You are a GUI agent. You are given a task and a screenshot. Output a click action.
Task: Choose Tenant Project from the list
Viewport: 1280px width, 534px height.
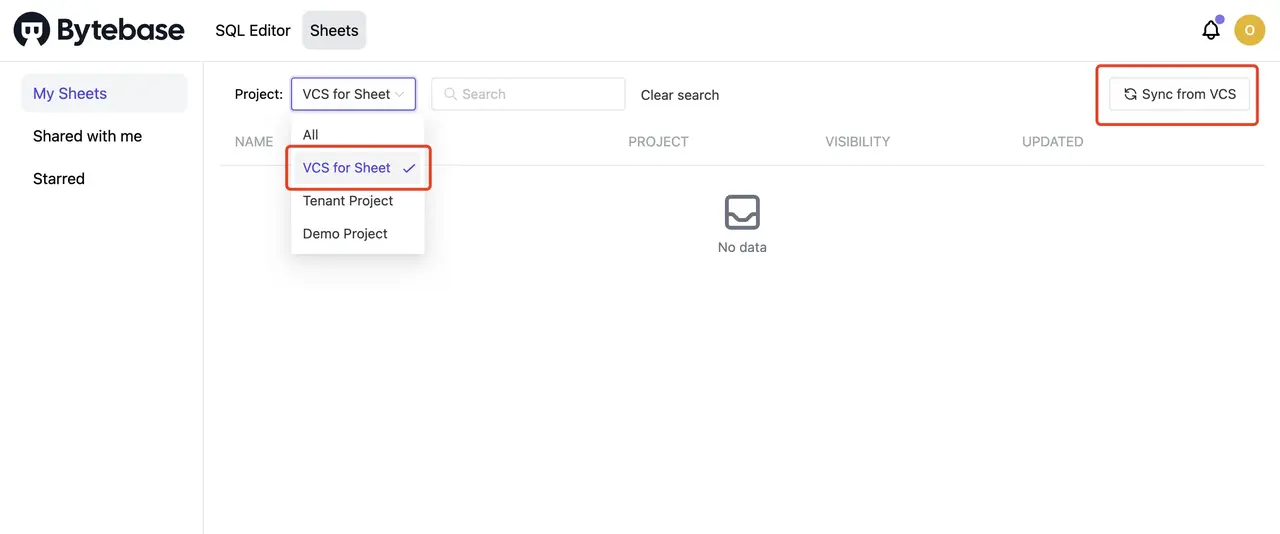348,201
